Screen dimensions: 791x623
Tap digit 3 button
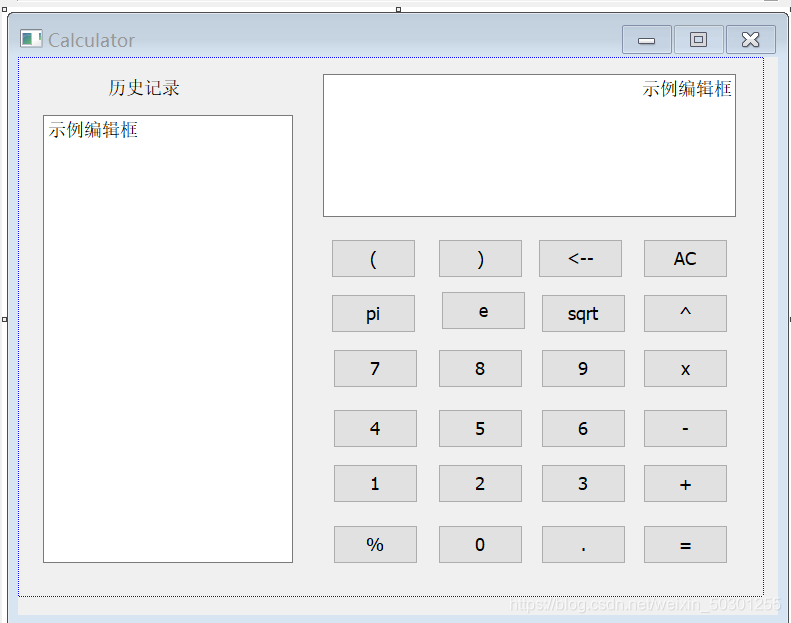tap(583, 484)
